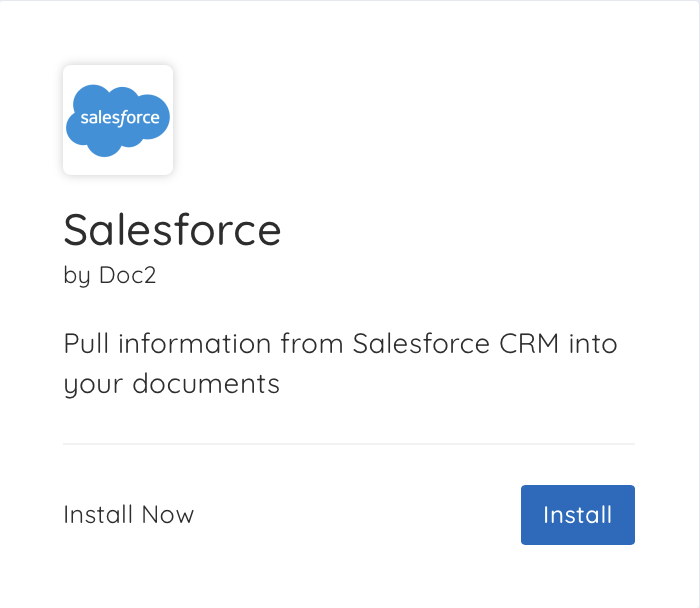Click the word "Install" on the blue button

tap(578, 515)
